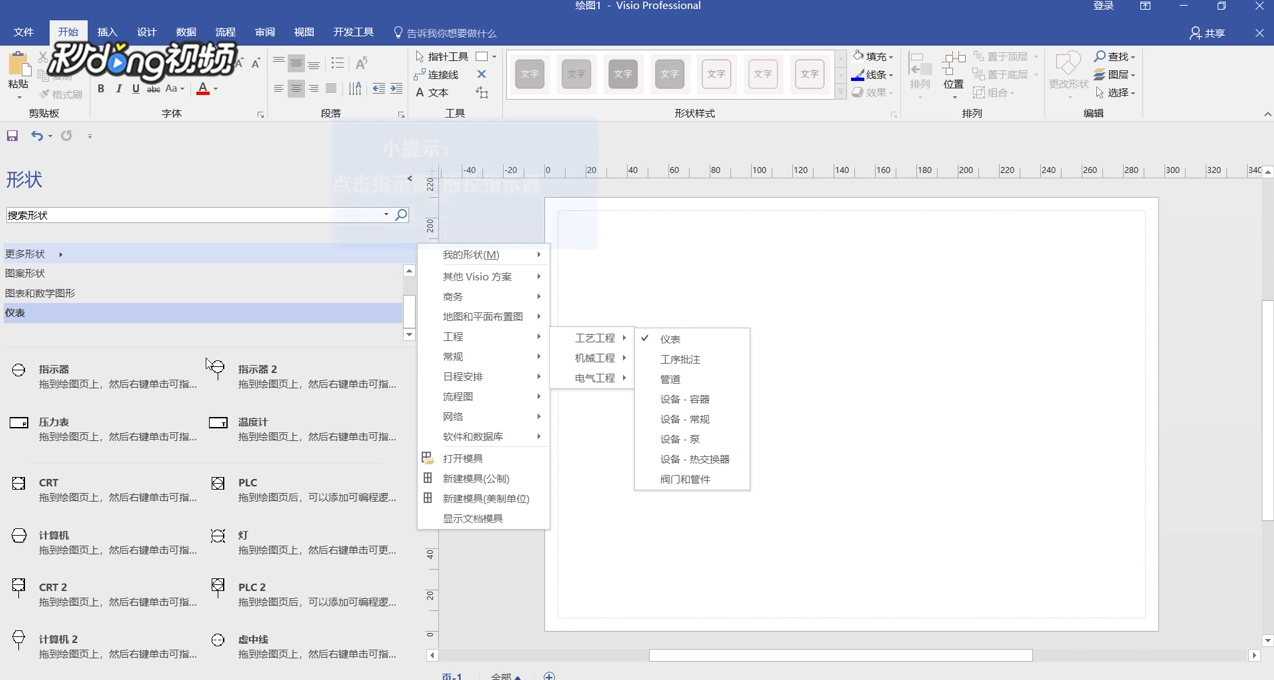The image size is (1274, 680).
Task: Select the 图表和数学图形 stencil
Action: click(203, 293)
